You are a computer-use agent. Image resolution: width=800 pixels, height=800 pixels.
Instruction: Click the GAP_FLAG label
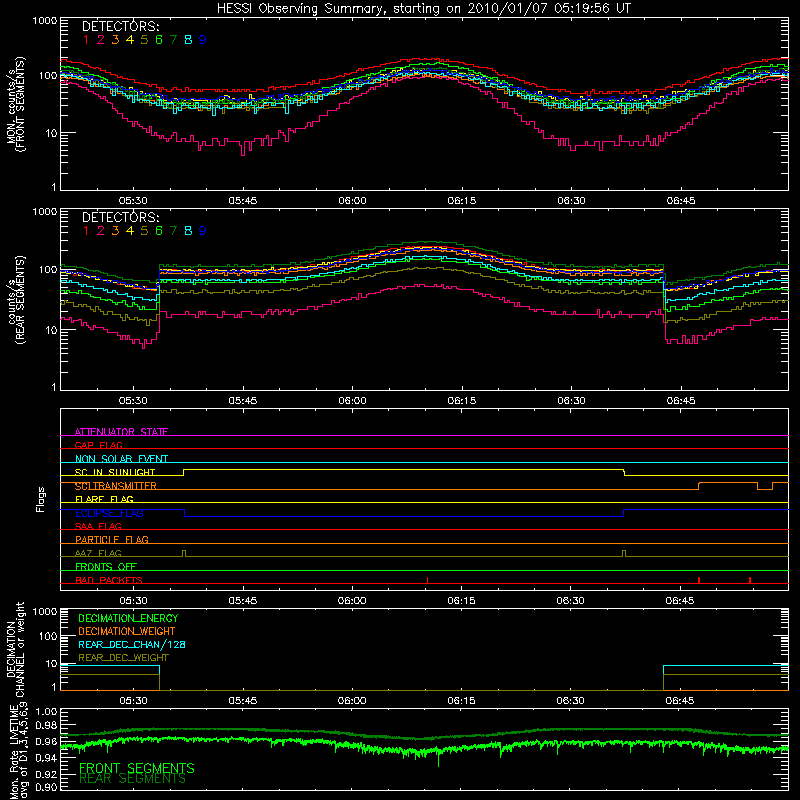click(98, 445)
